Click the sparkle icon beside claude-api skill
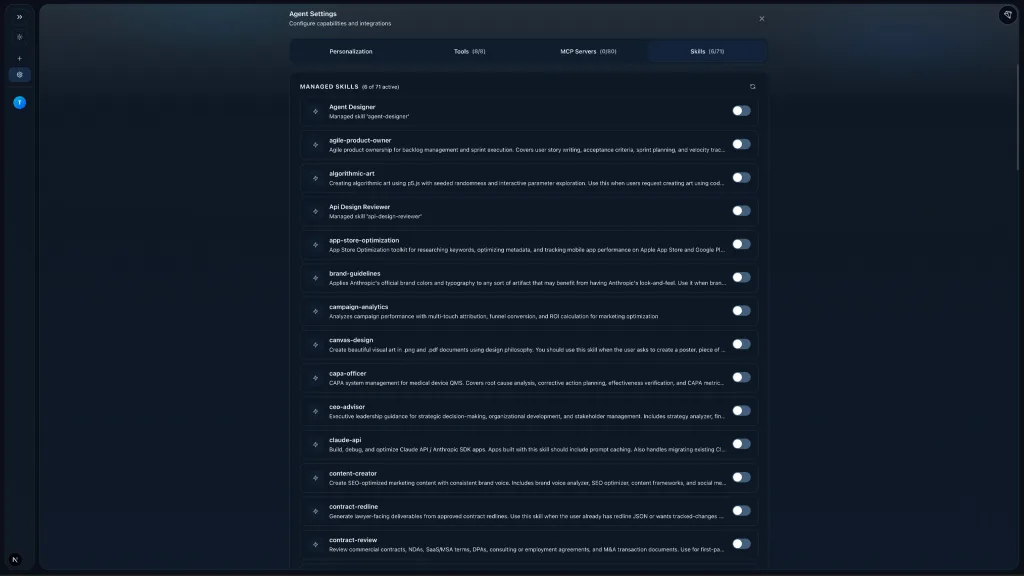This screenshot has height=576, width=1024. (x=316, y=444)
